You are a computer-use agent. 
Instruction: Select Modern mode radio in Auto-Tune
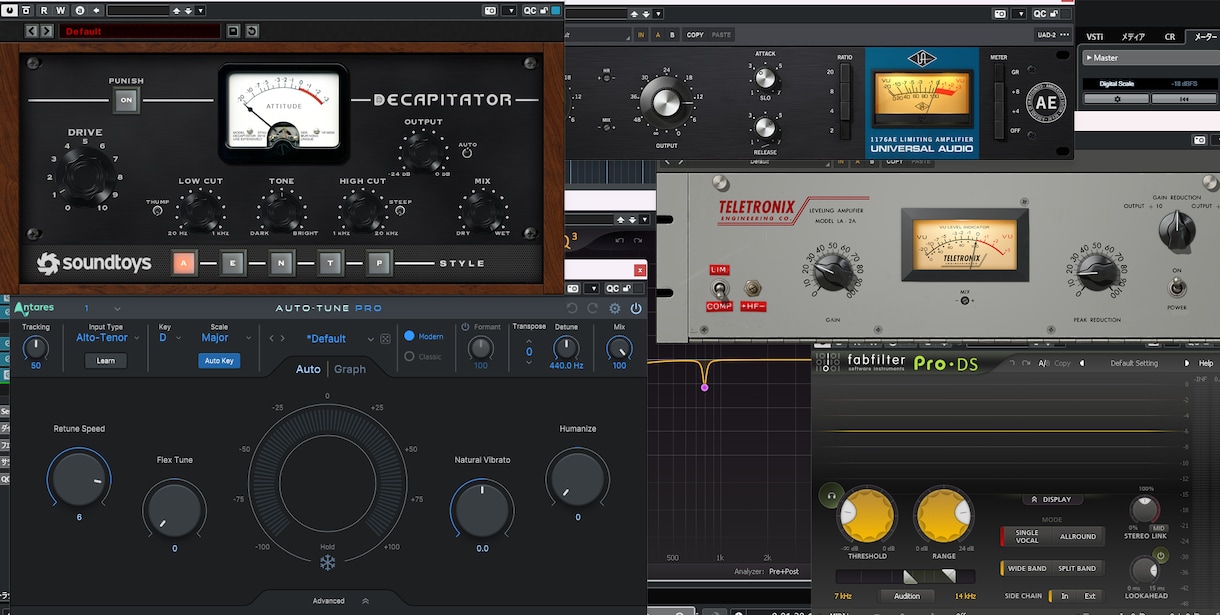pos(409,336)
